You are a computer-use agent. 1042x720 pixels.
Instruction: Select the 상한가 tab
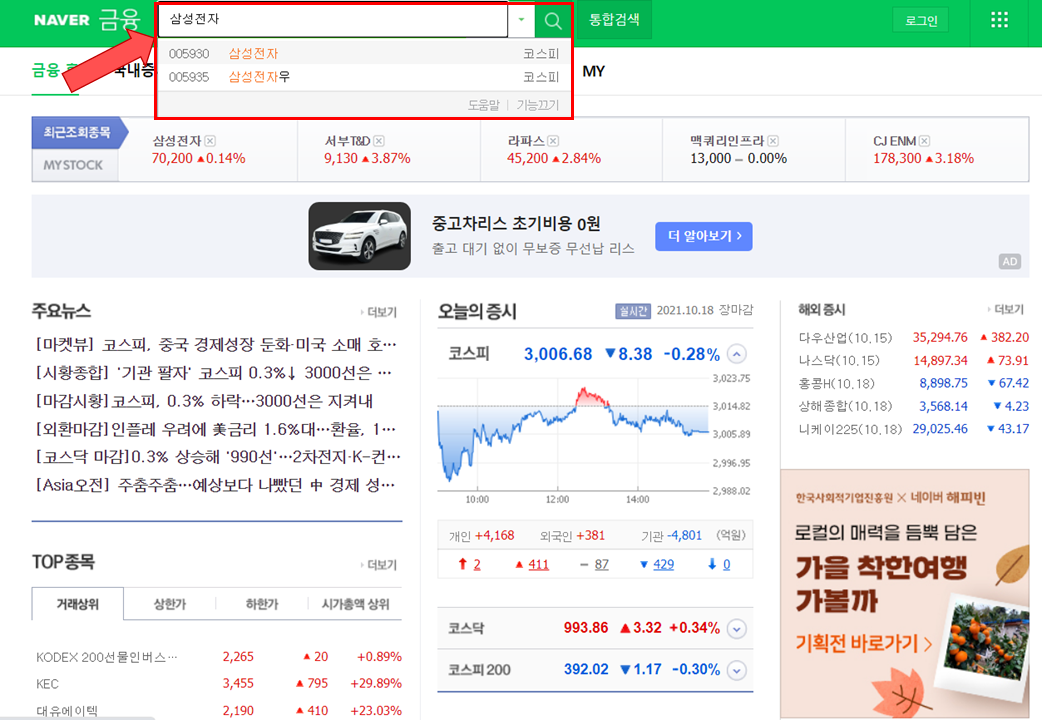[169, 604]
